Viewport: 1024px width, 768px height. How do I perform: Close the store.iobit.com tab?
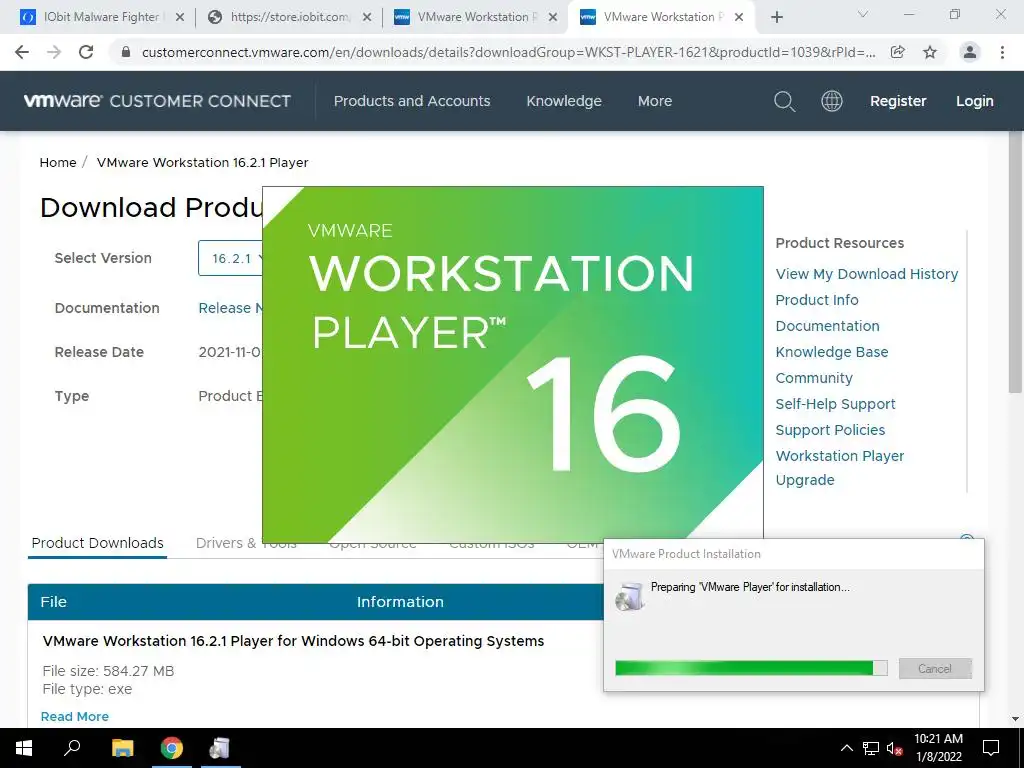367,17
